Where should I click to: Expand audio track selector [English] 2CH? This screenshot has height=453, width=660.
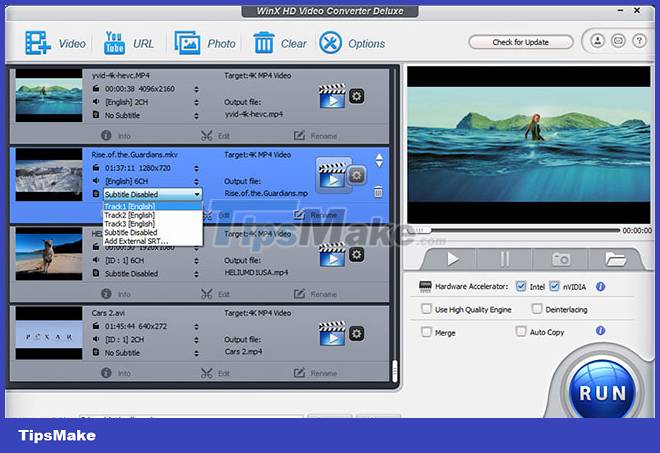(x=196, y=102)
